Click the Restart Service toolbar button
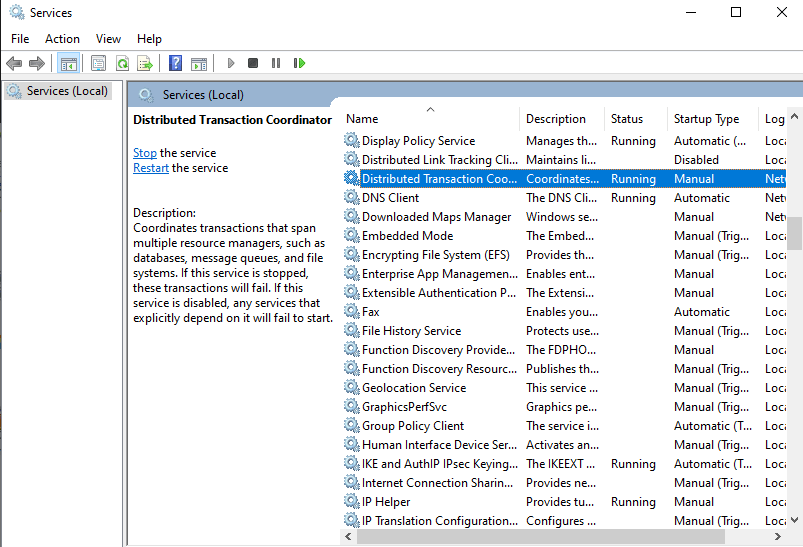Viewport: 803px width, 547px height. [299, 63]
